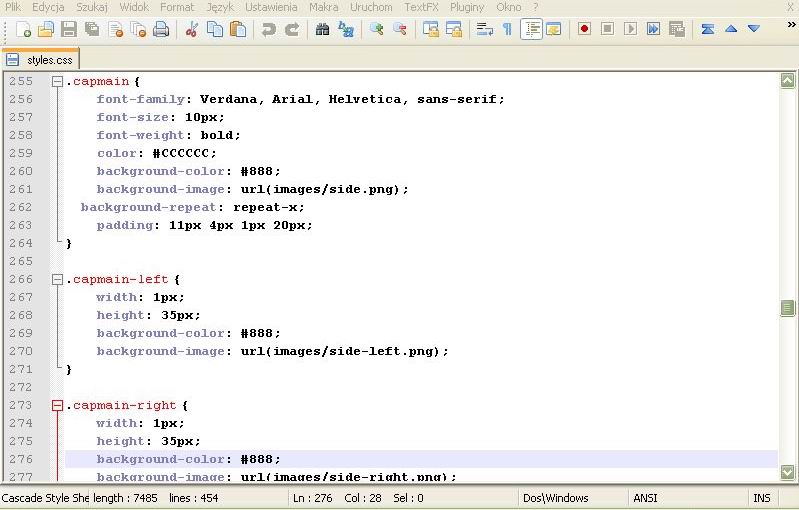Open the Język menu
Screen dimensions: 799x510
[x=220, y=7]
